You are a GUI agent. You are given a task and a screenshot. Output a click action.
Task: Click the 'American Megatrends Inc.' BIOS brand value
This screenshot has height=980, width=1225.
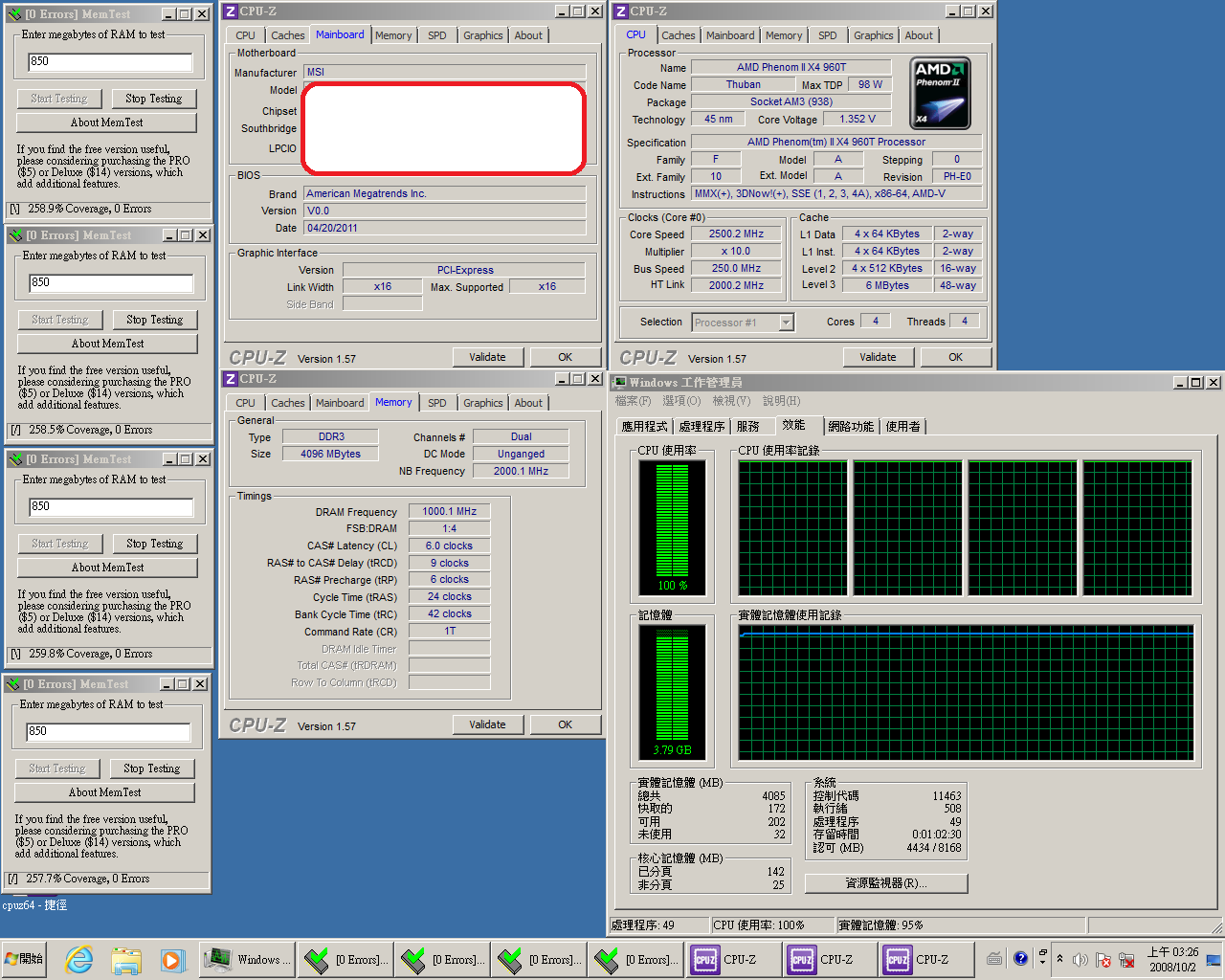click(x=445, y=193)
